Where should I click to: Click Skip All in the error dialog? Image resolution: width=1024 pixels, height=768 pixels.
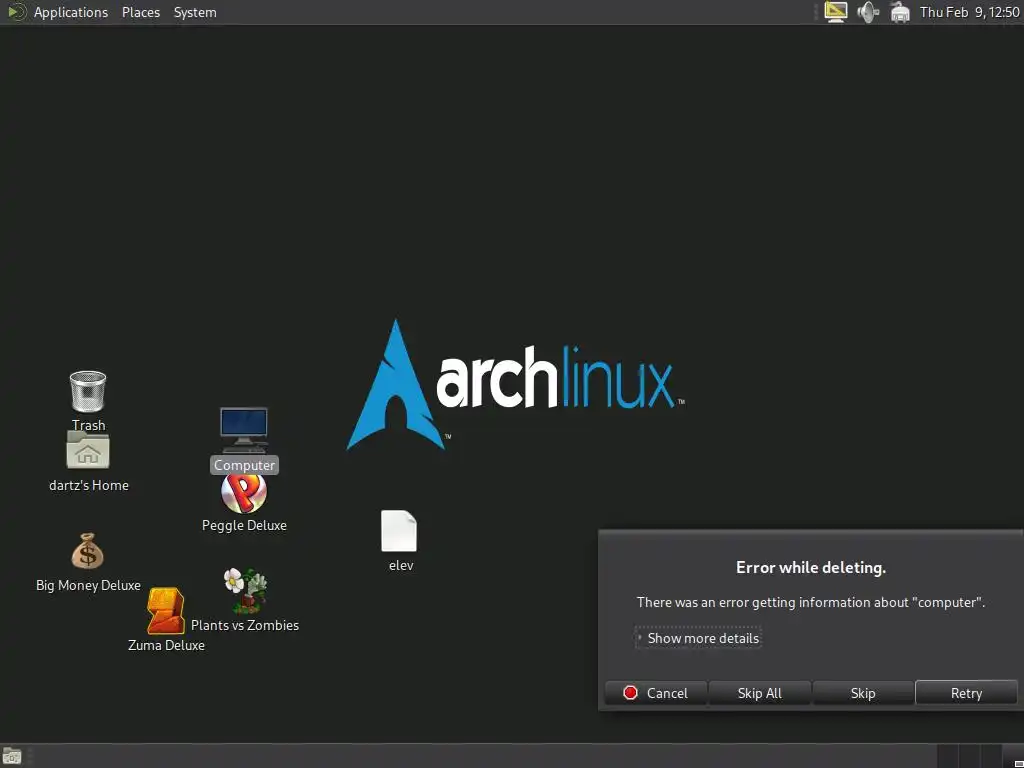point(760,693)
